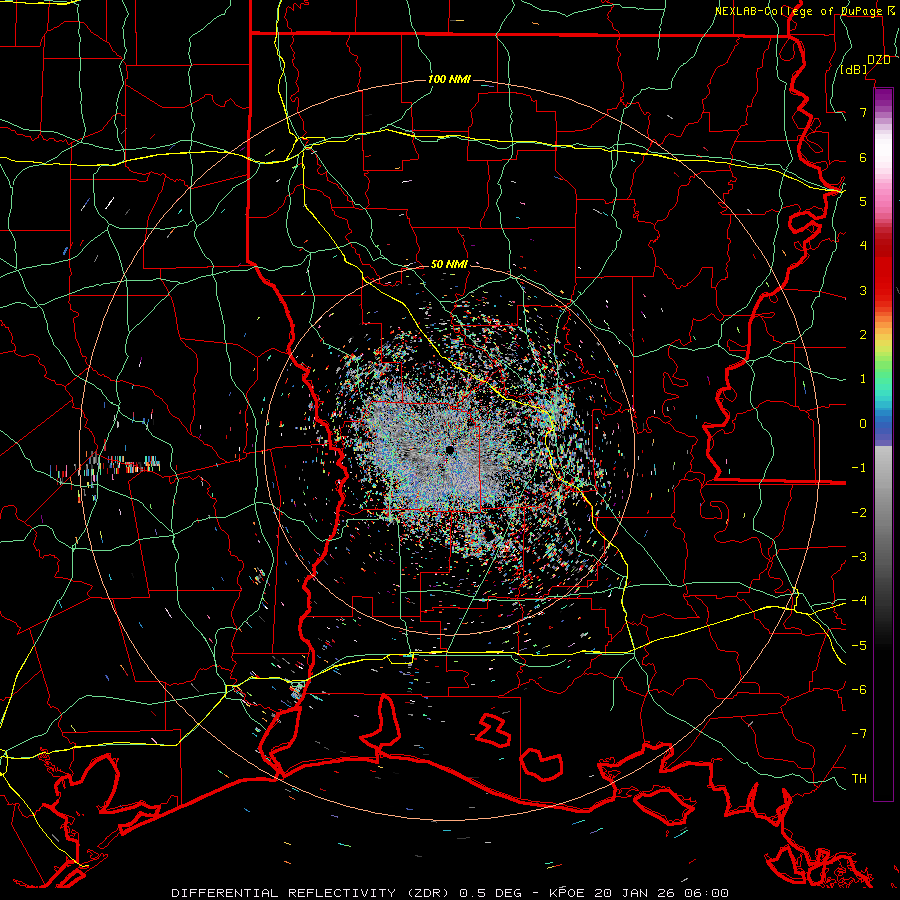This screenshot has height=900, width=900.
Task: Click the -3 value on the color scale
Action: pyautogui.click(x=859, y=557)
